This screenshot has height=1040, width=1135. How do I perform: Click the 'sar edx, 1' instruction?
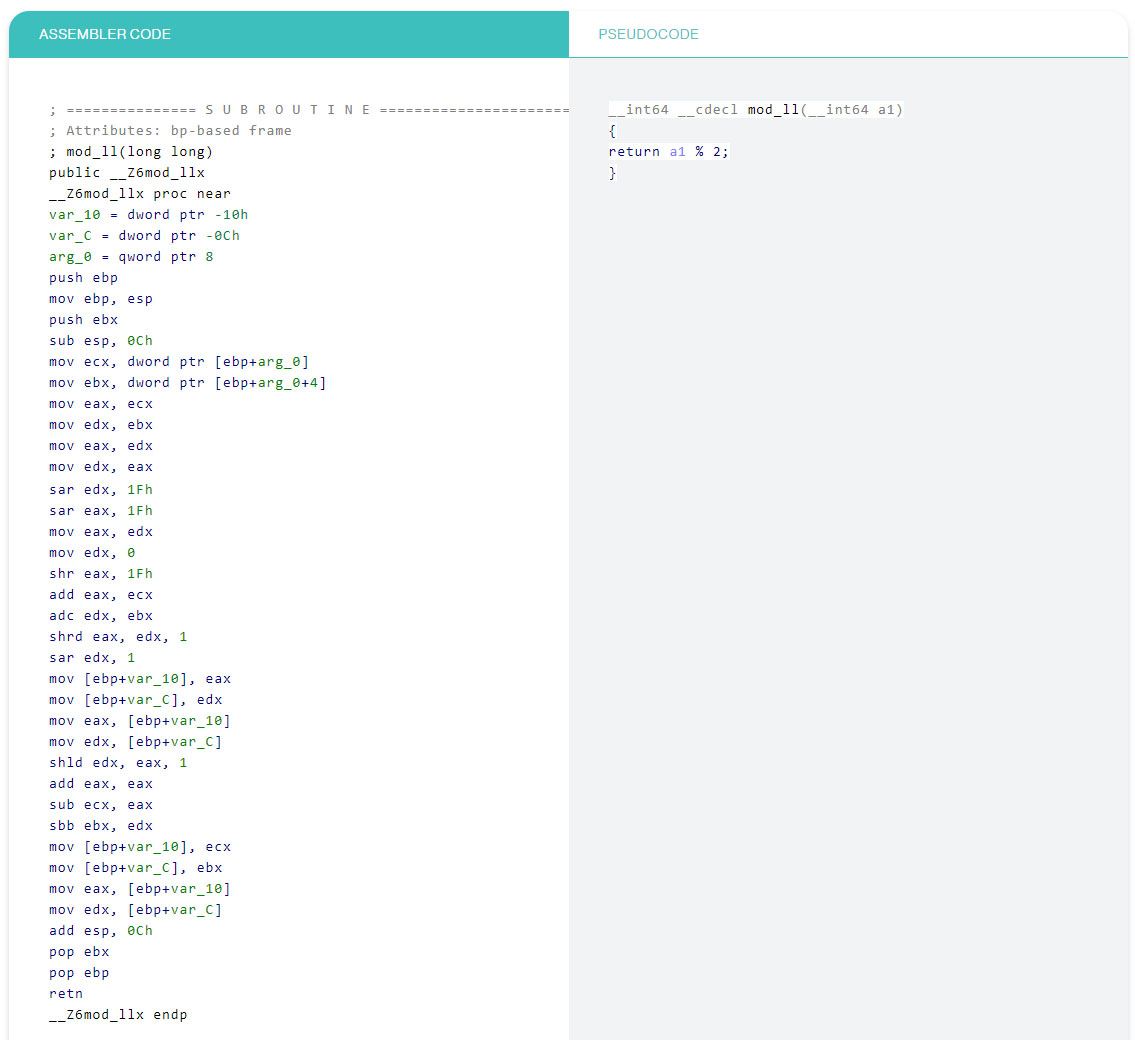click(x=92, y=658)
